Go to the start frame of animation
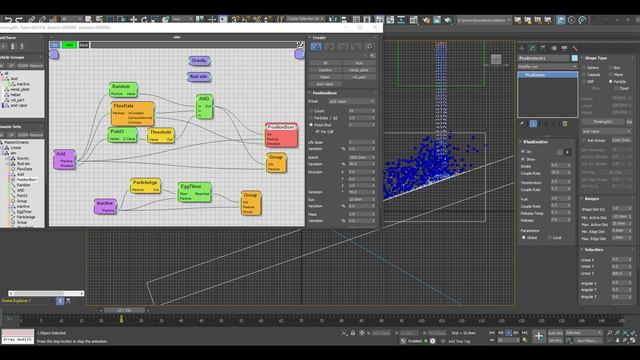This screenshot has width=640, height=360. [492, 333]
